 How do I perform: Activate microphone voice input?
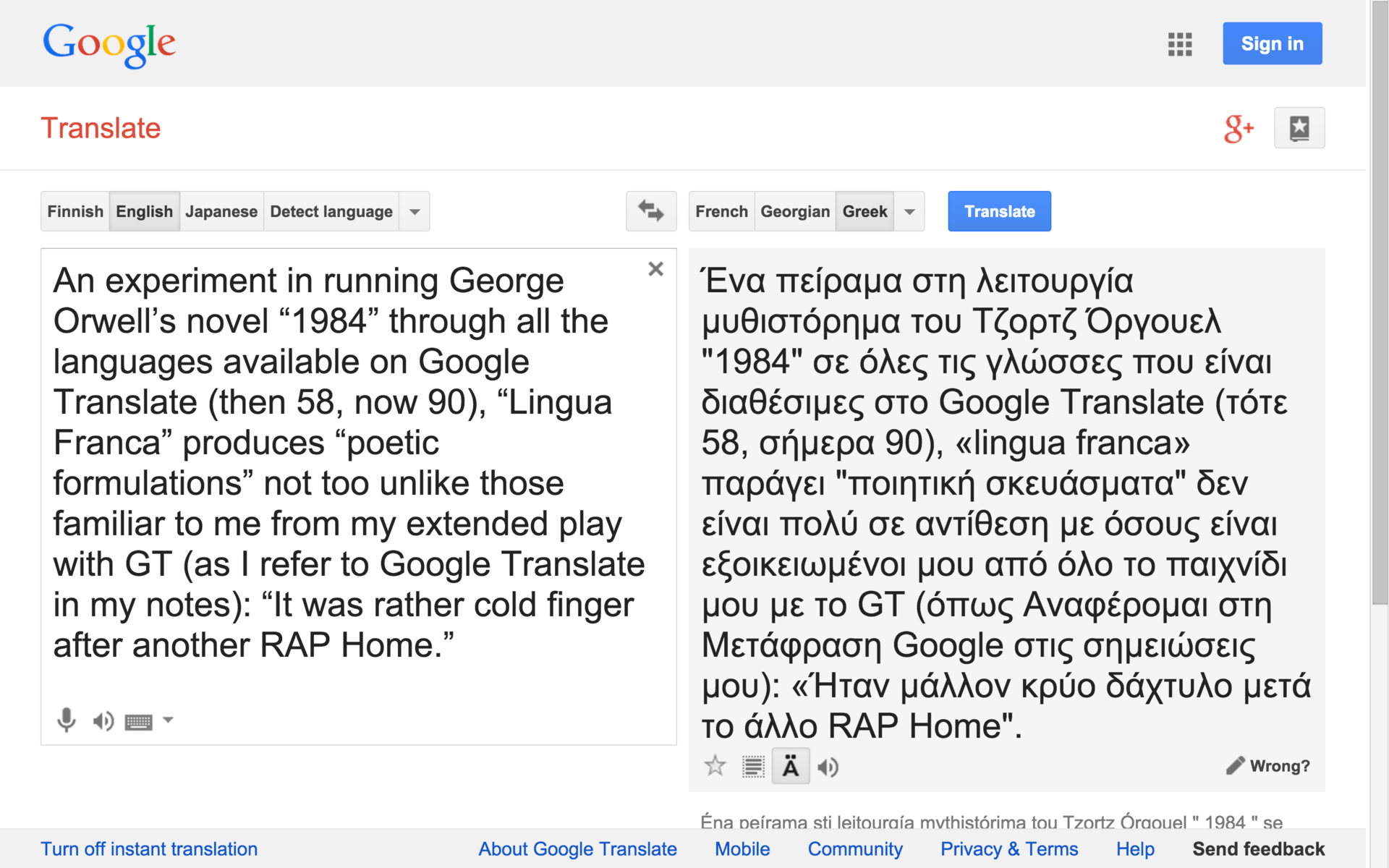tap(66, 720)
